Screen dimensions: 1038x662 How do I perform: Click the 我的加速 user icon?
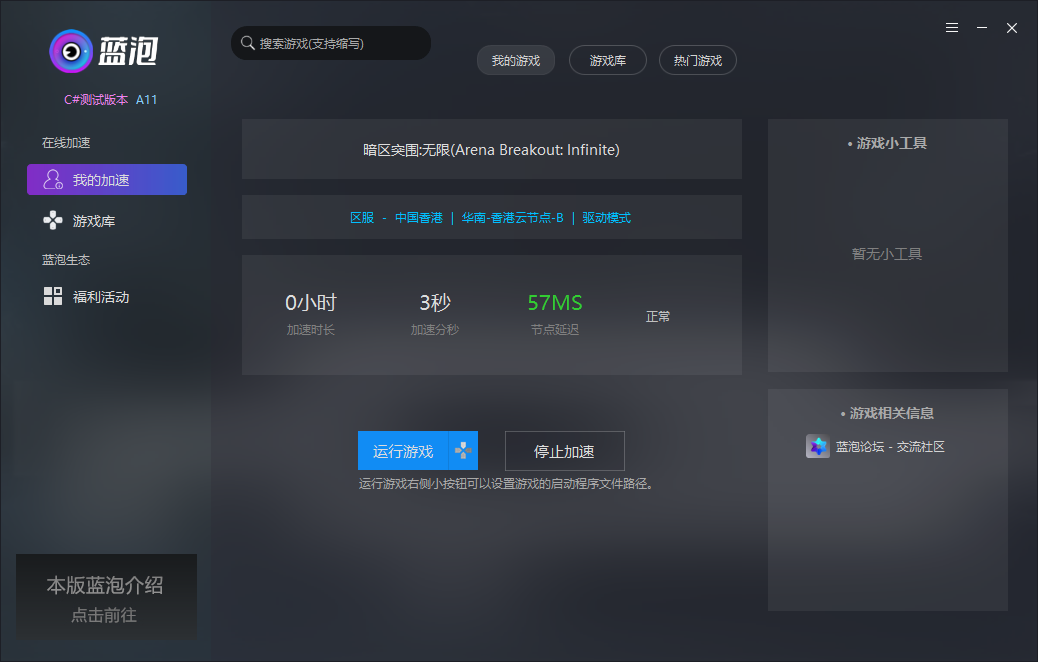tap(53, 179)
